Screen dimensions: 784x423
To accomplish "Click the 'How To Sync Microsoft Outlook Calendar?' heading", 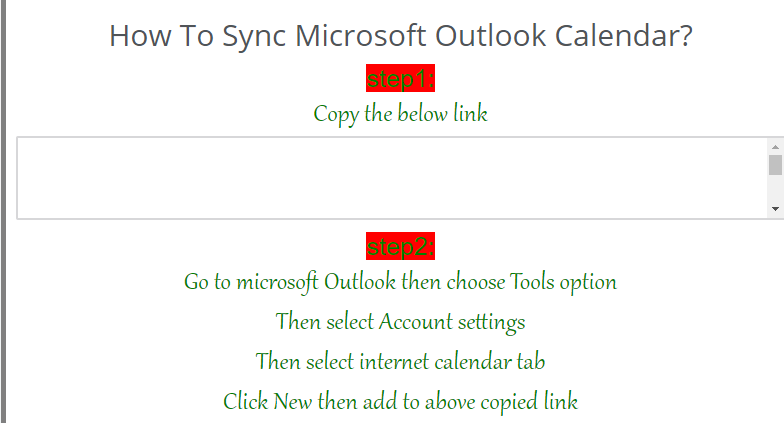I will pyautogui.click(x=400, y=36).
